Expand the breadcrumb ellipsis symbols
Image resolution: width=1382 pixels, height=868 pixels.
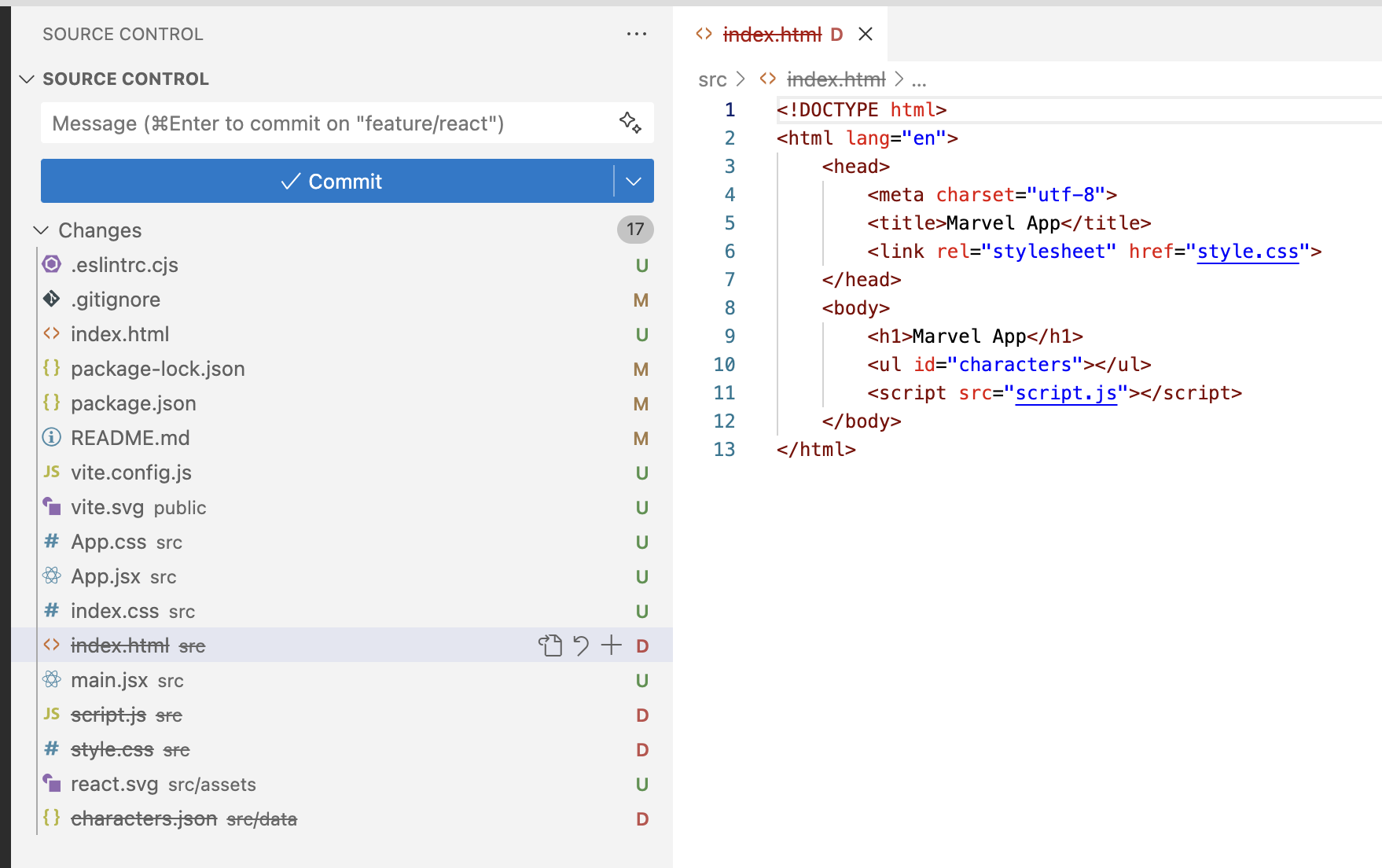pyautogui.click(x=919, y=79)
